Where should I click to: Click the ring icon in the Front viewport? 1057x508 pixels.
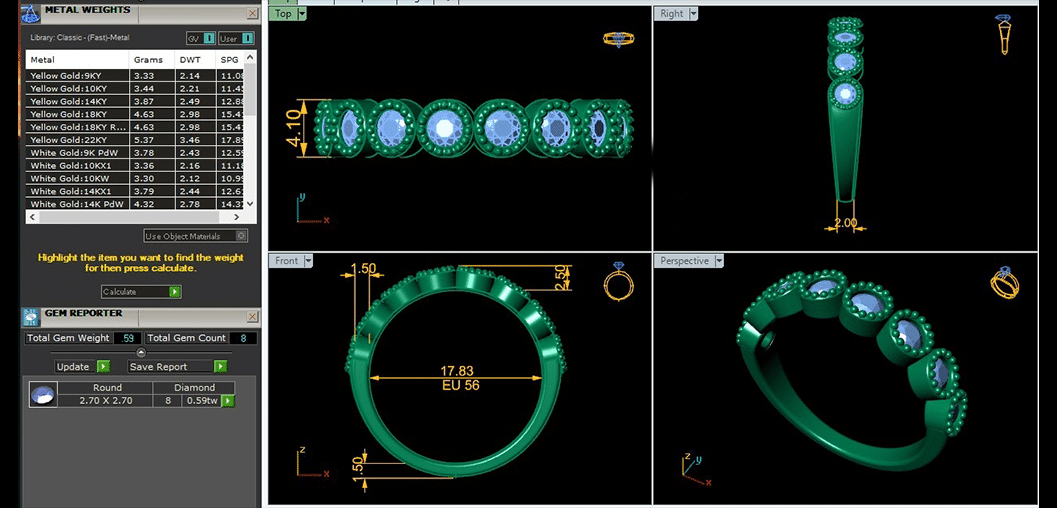(x=618, y=281)
